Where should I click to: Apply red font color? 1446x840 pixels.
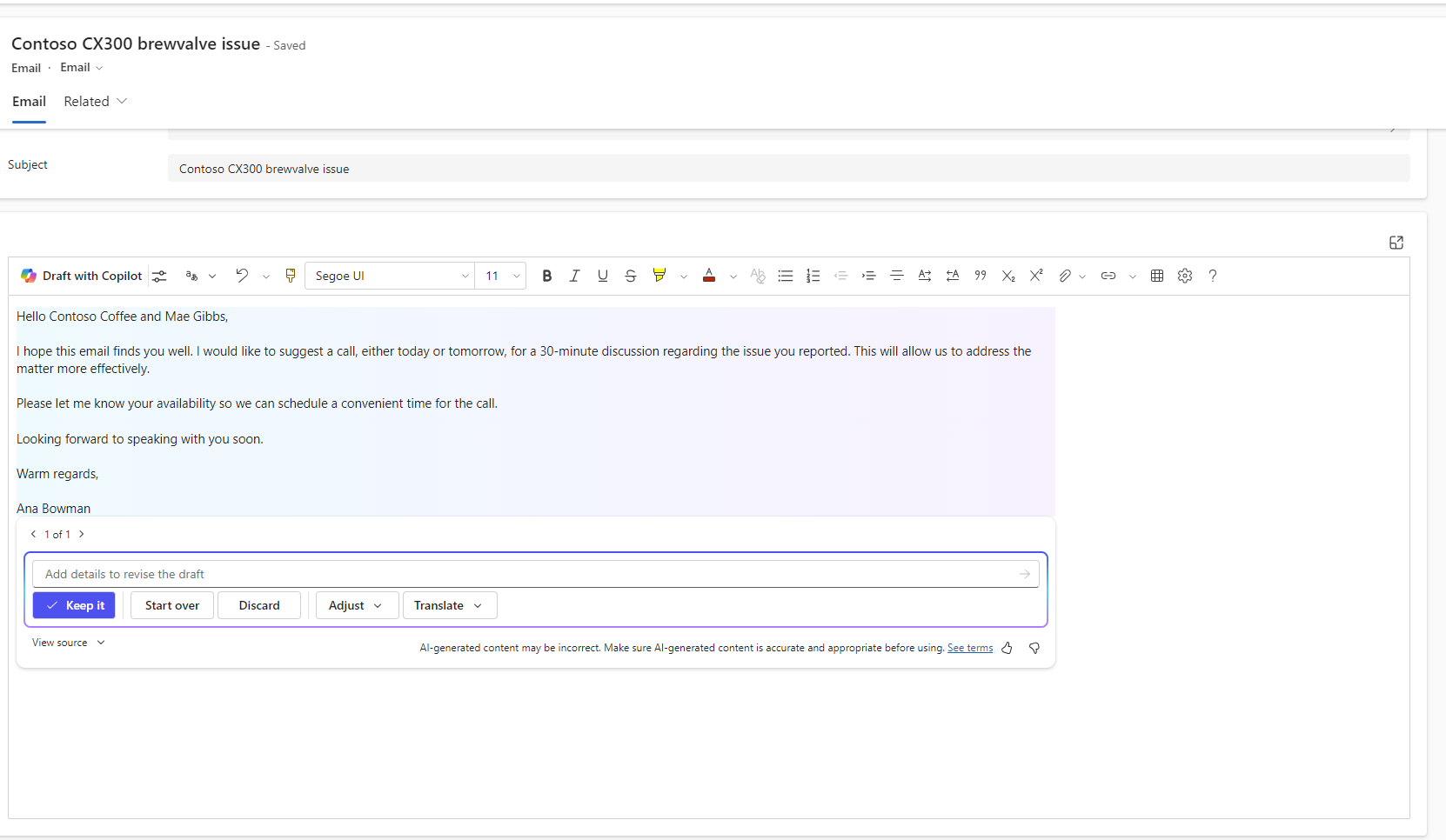pyautogui.click(x=709, y=276)
